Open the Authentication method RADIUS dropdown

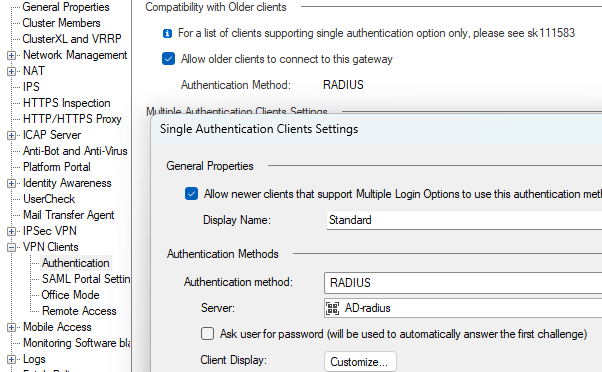point(463,283)
